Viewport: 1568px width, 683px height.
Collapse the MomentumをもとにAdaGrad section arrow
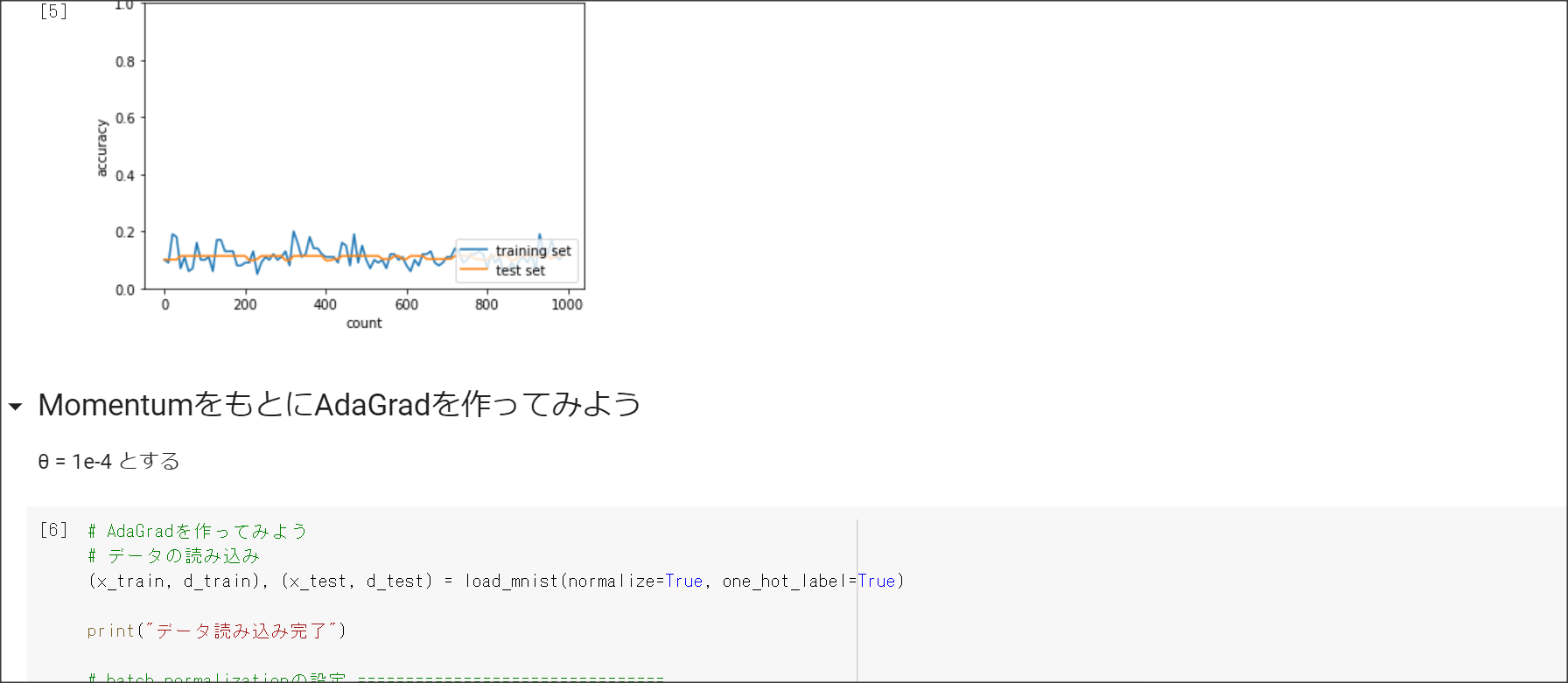tap(15, 407)
